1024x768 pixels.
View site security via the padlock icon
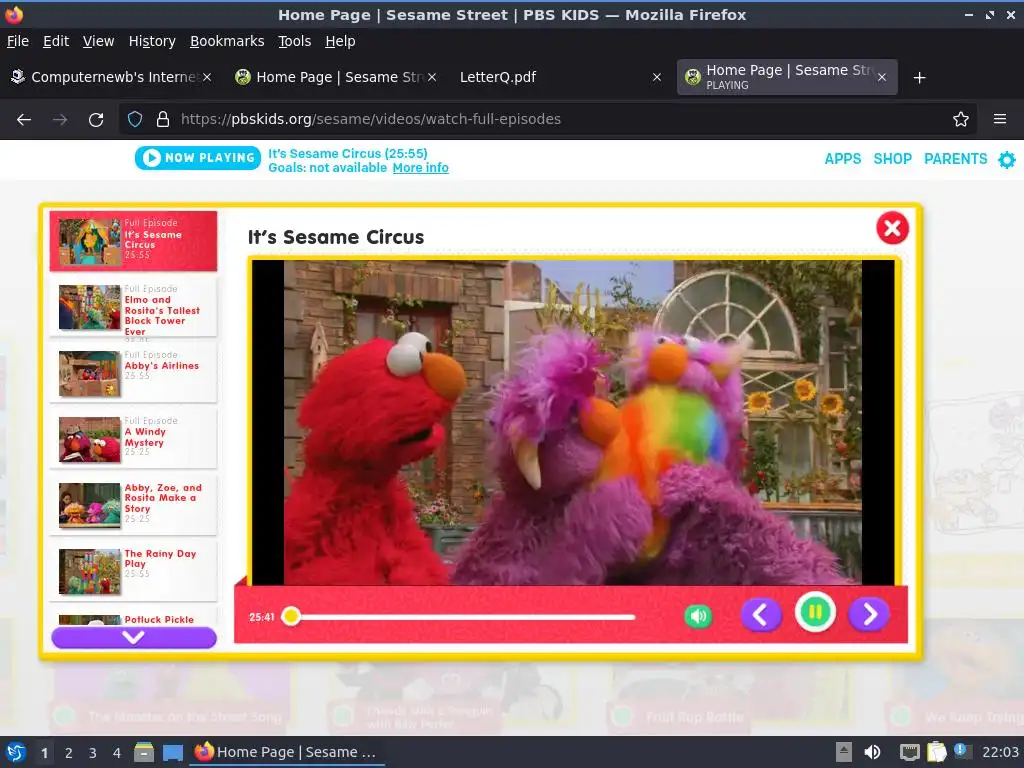(163, 119)
